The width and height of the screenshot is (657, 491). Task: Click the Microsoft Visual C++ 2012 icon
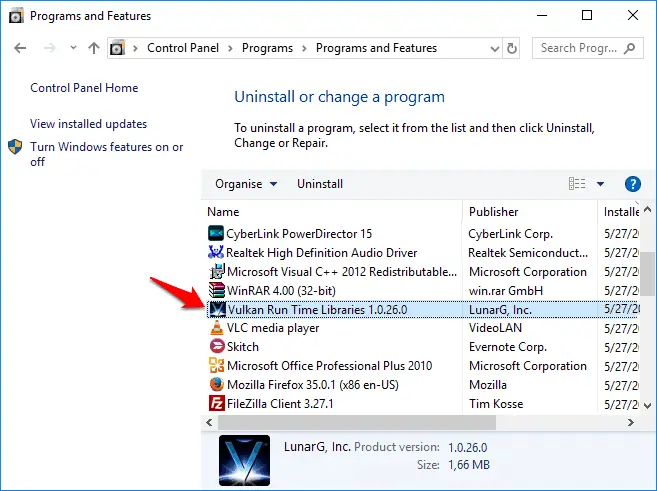pos(217,271)
